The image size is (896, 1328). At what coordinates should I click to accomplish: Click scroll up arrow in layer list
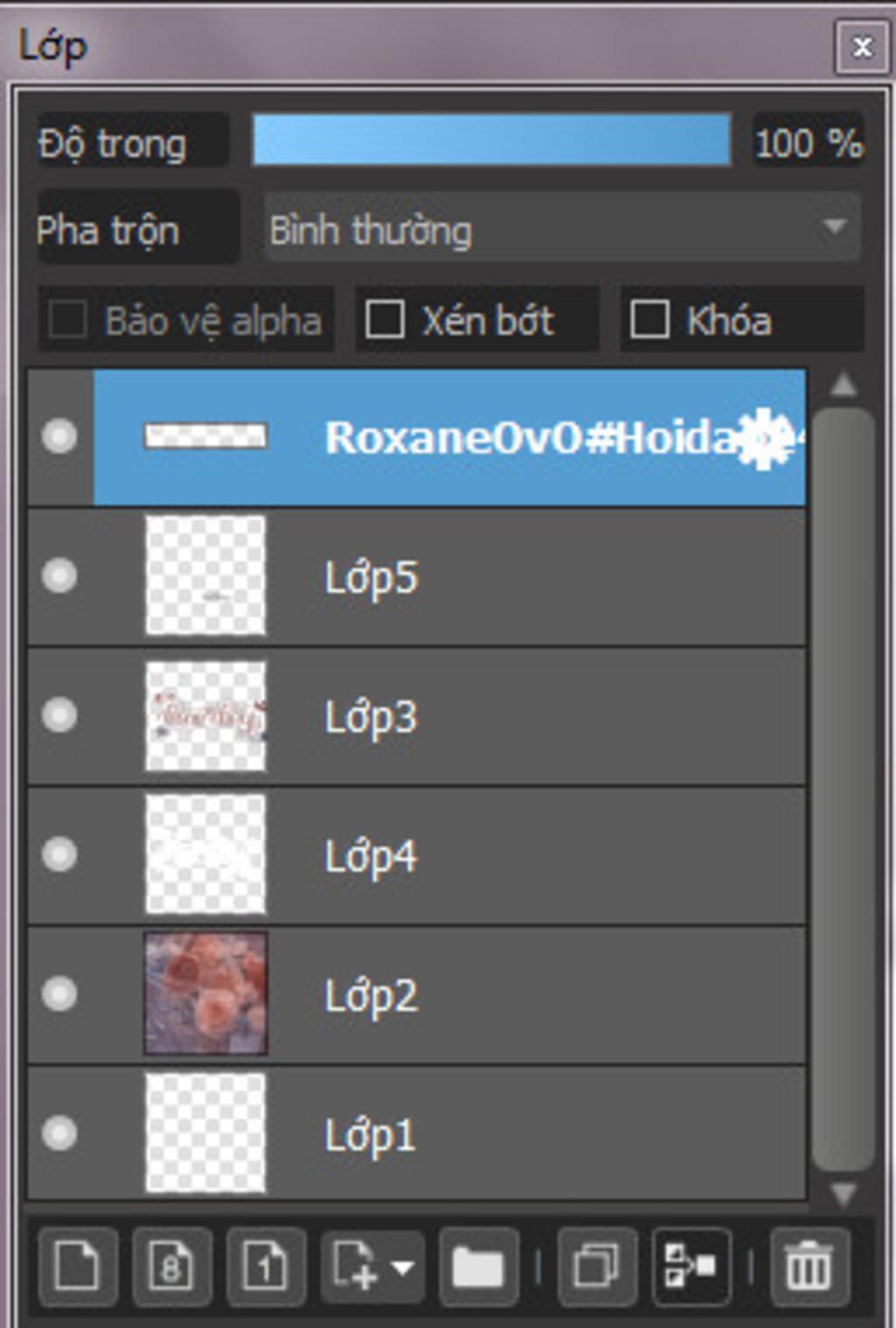(x=843, y=385)
